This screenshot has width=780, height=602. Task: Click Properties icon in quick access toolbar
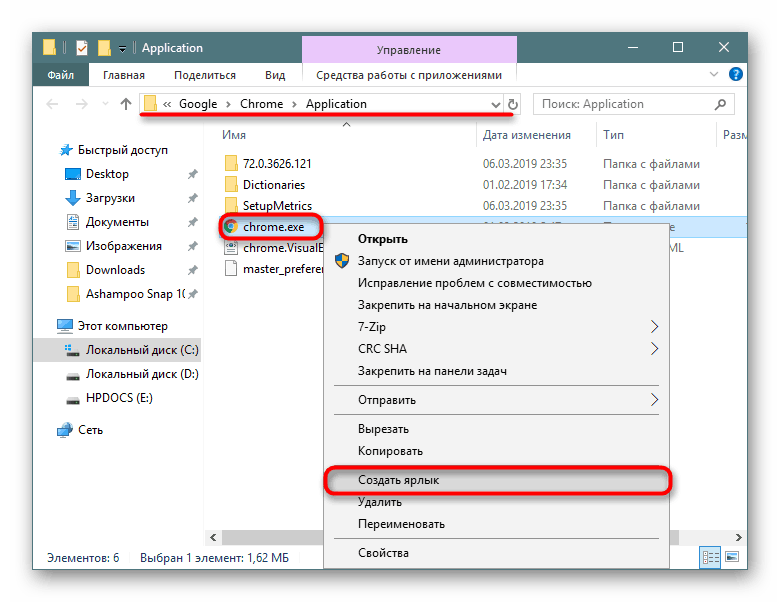click(82, 48)
